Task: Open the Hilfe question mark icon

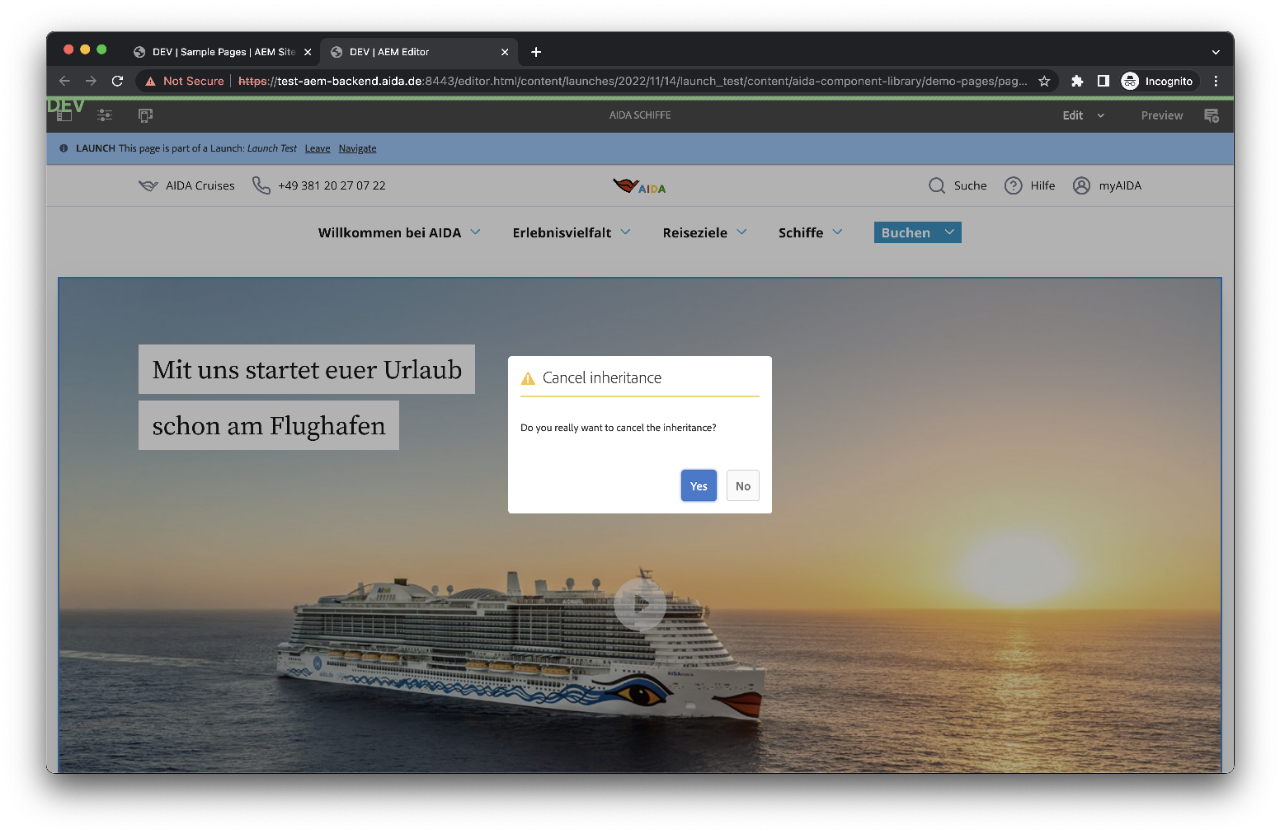Action: 1013,186
